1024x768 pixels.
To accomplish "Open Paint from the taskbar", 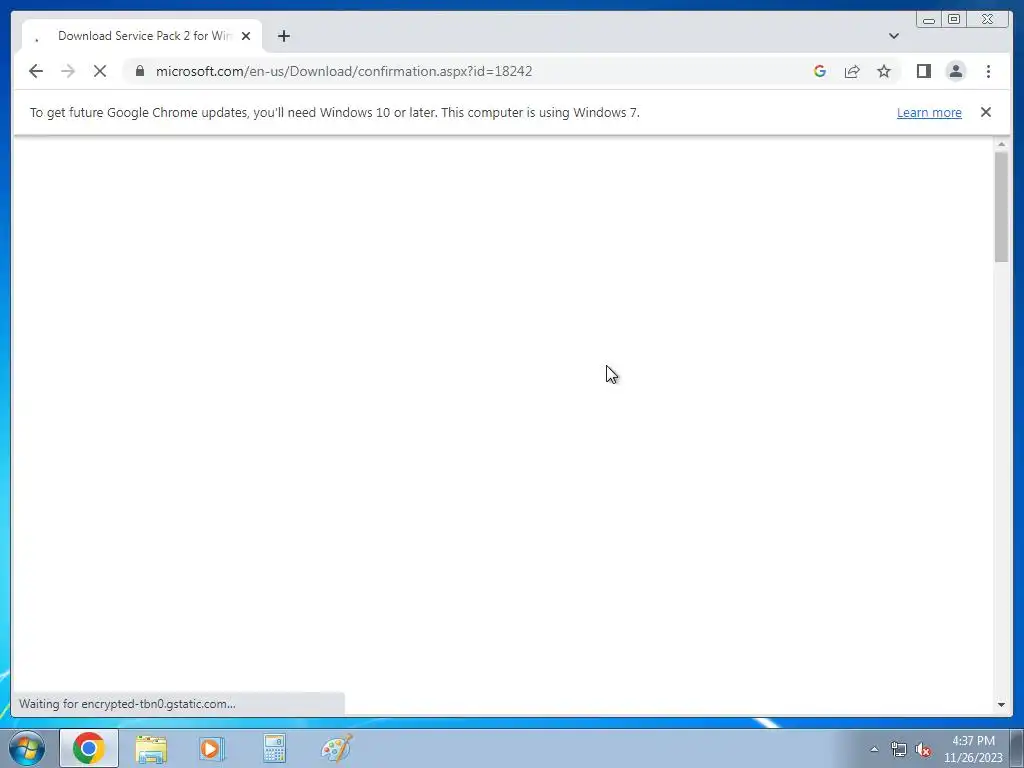I will coord(337,748).
